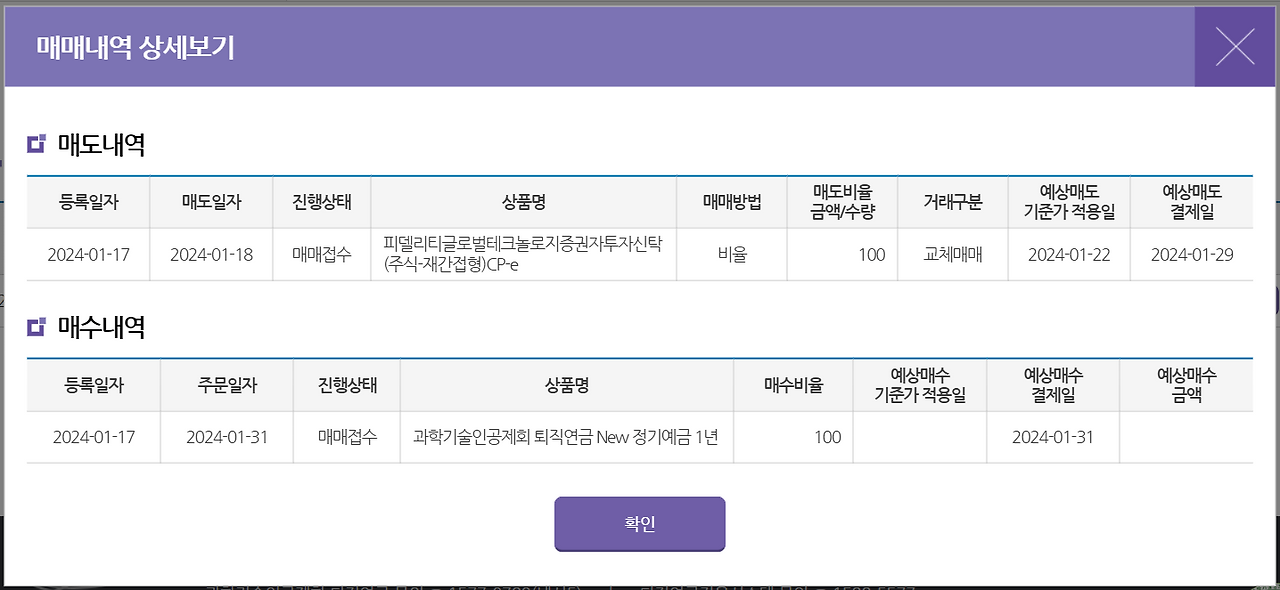Click the 진행상태 header in the sell table
The image size is (1280, 590).
(321, 201)
